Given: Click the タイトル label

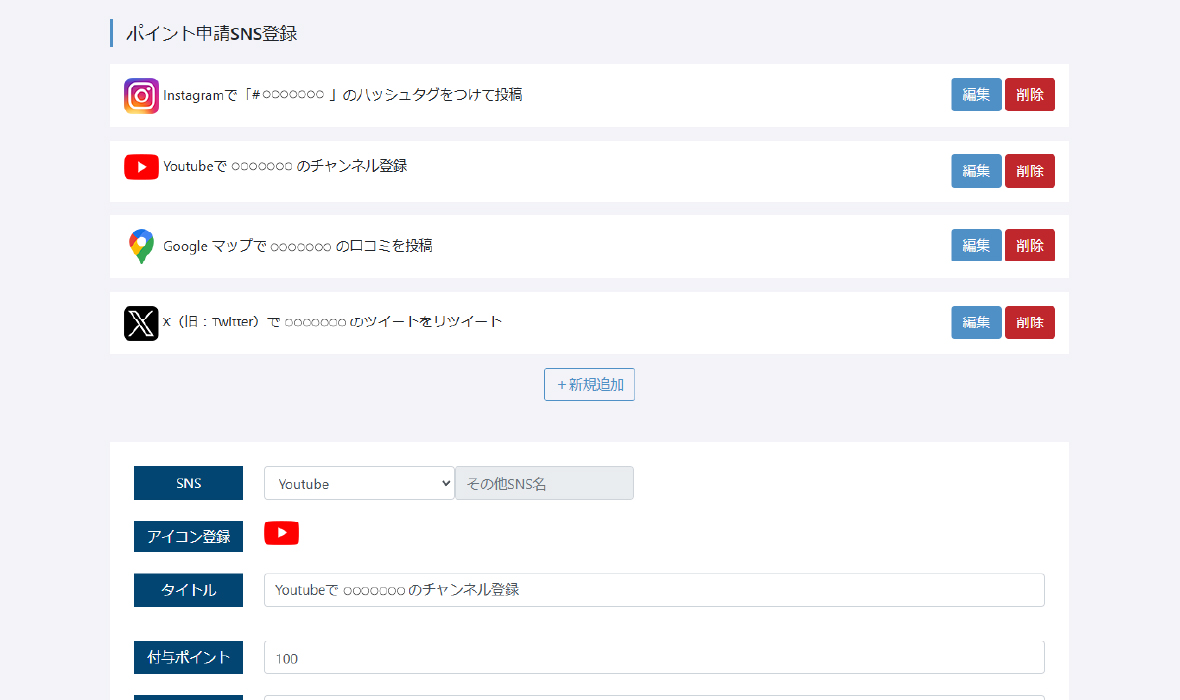Looking at the screenshot, I should tap(188, 590).
